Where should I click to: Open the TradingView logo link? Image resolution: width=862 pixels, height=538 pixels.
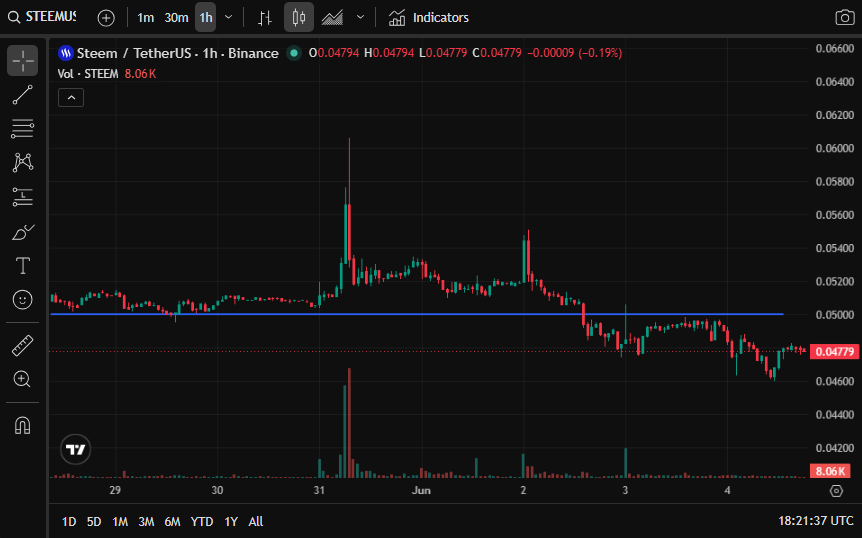tap(75, 450)
